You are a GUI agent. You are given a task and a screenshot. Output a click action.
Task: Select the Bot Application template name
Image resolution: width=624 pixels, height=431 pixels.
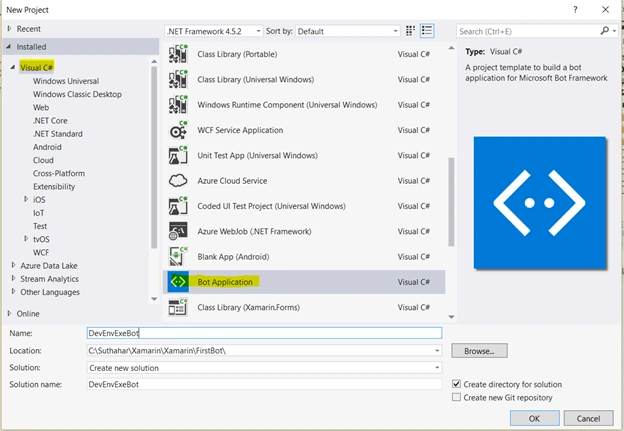[225, 282]
